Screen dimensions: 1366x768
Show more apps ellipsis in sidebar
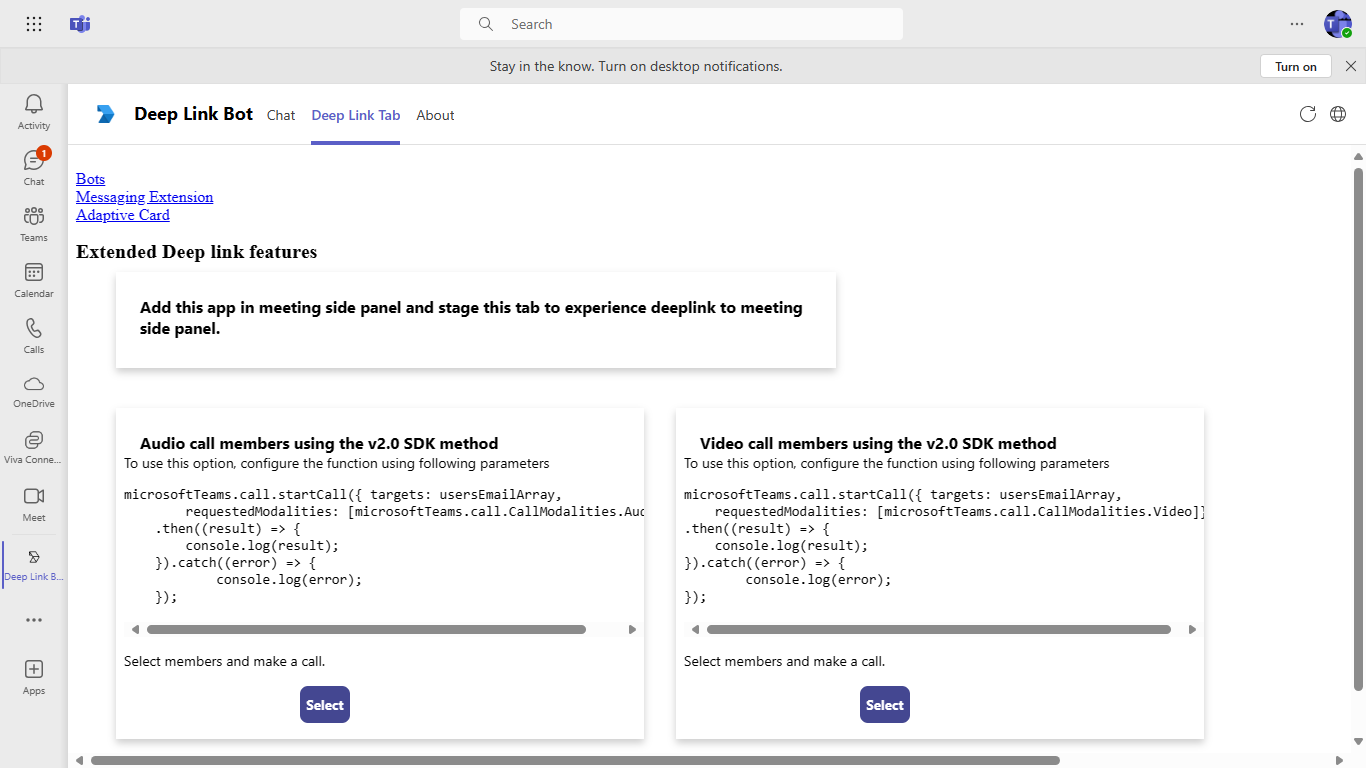[34, 620]
